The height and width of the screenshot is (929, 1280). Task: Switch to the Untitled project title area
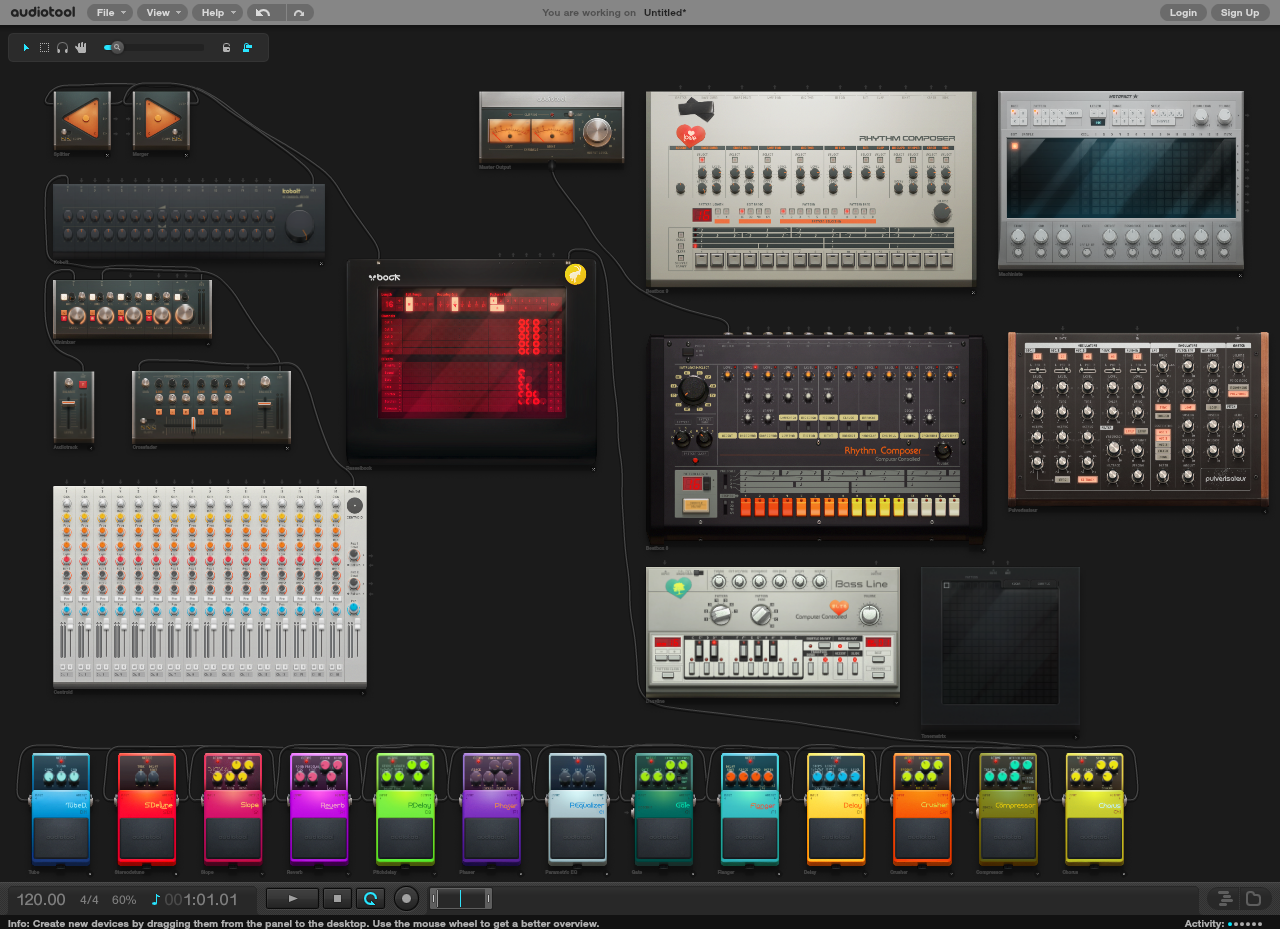coord(664,12)
